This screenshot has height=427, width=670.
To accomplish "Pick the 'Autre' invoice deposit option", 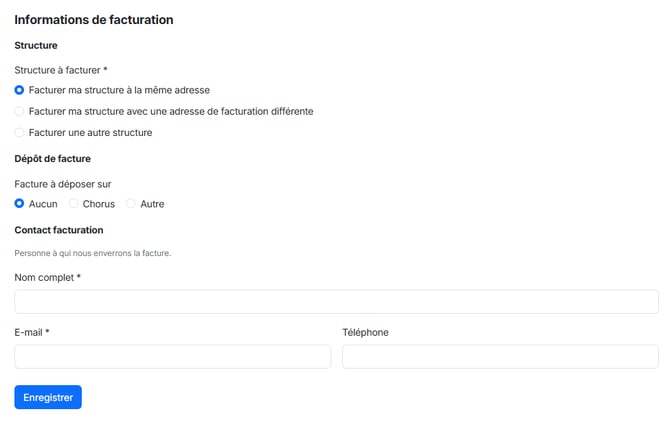I will [130, 204].
